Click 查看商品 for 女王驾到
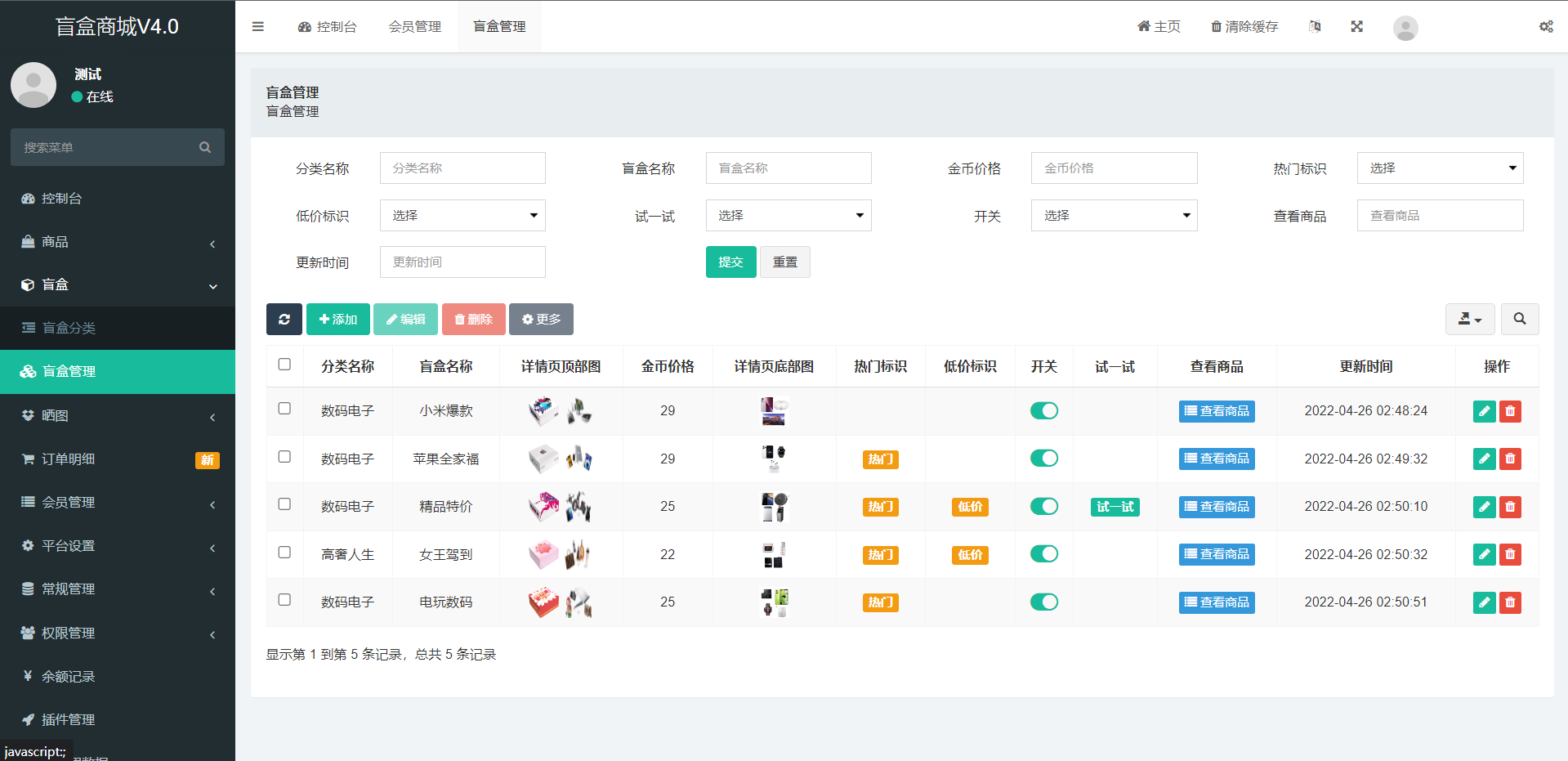This screenshot has height=761, width=1568. pyautogui.click(x=1217, y=554)
